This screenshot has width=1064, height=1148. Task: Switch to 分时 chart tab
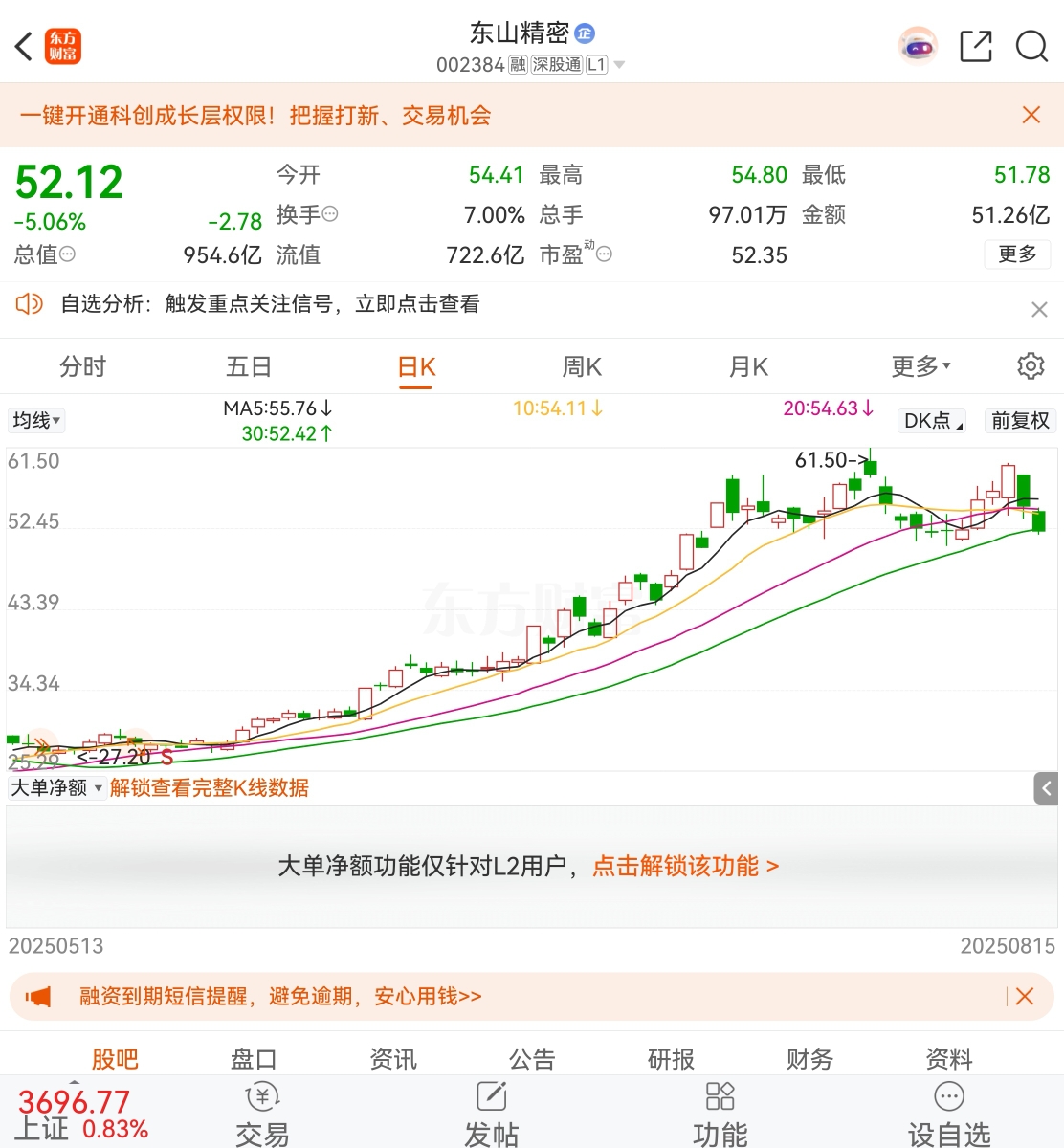[x=83, y=366]
